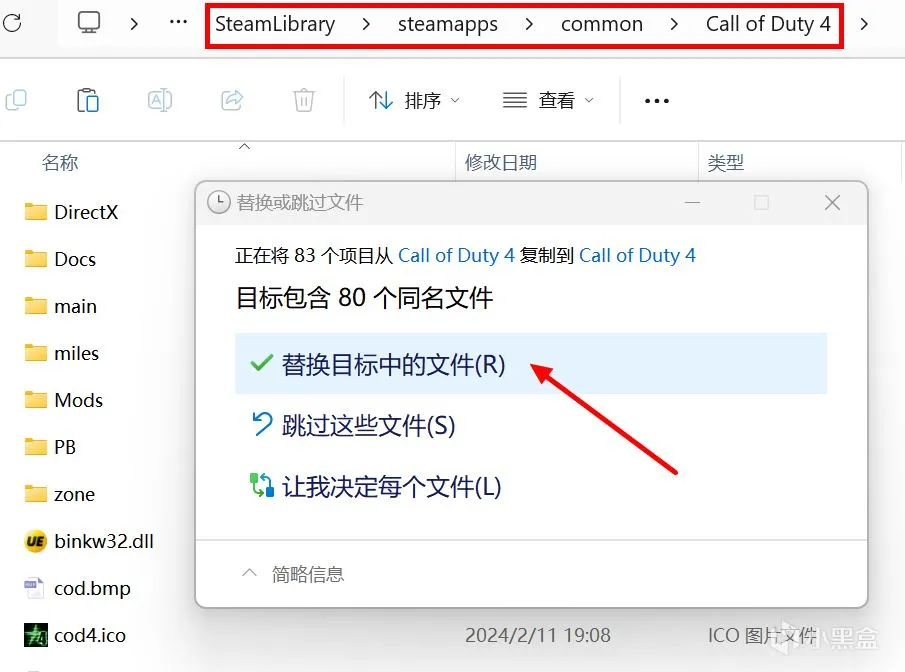Click the blue undo skip icon
Image resolution: width=905 pixels, height=672 pixels.
coord(261,424)
